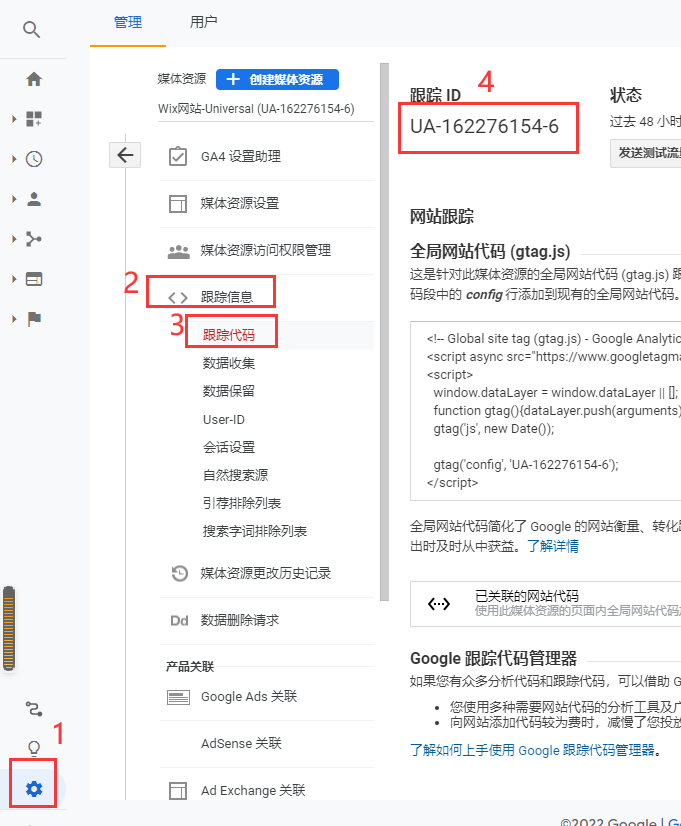681x826 pixels.
Task: Open the Wix网站-Universal property dropdown
Action: (x=265, y=109)
